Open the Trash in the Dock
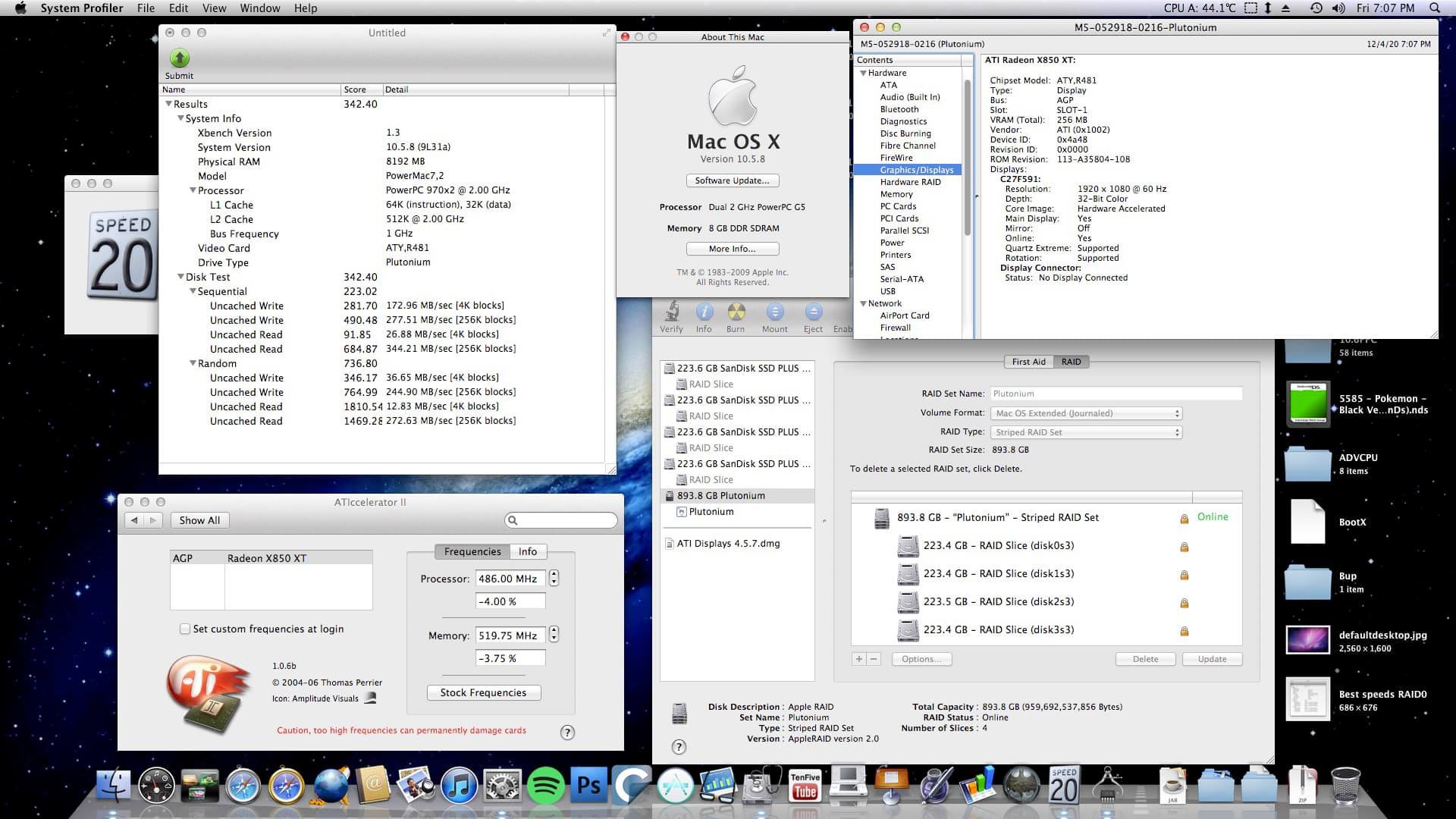 coord(1345,786)
